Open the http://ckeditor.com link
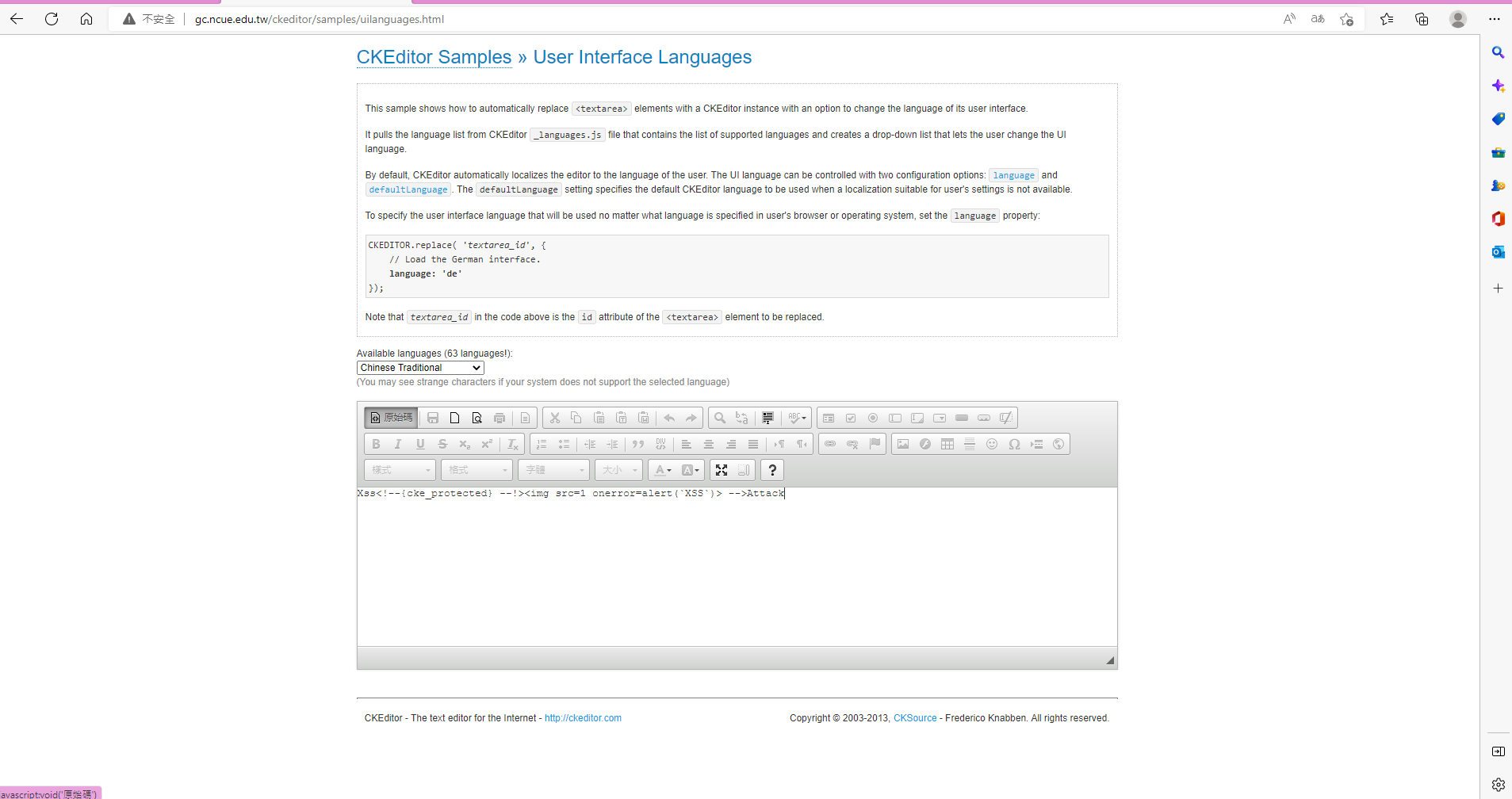Viewport: 1512px width, 799px height. pos(583,718)
